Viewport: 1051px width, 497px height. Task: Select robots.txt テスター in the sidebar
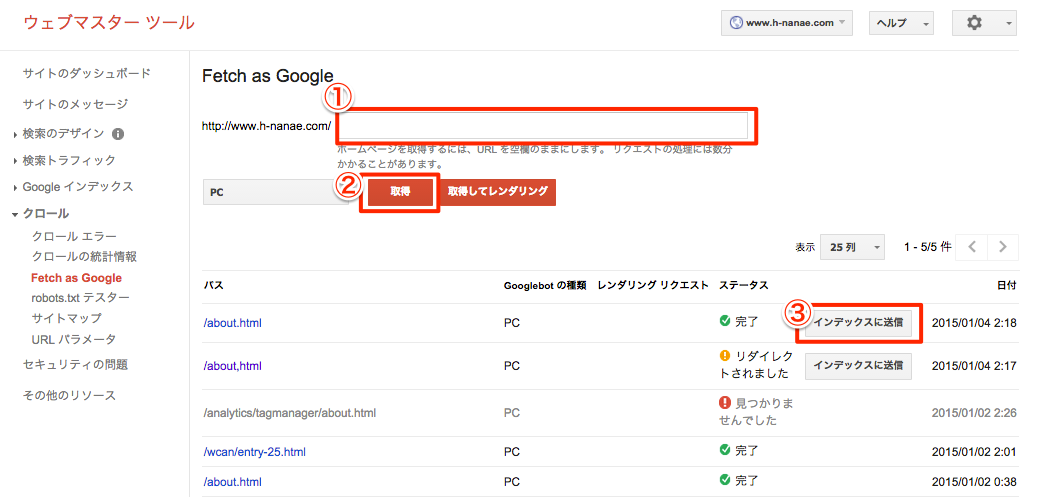click(x=80, y=298)
